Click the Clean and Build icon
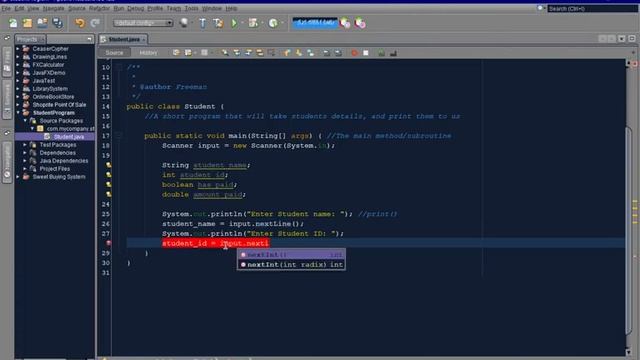Image resolution: width=640 pixels, height=360 pixels. [218, 23]
